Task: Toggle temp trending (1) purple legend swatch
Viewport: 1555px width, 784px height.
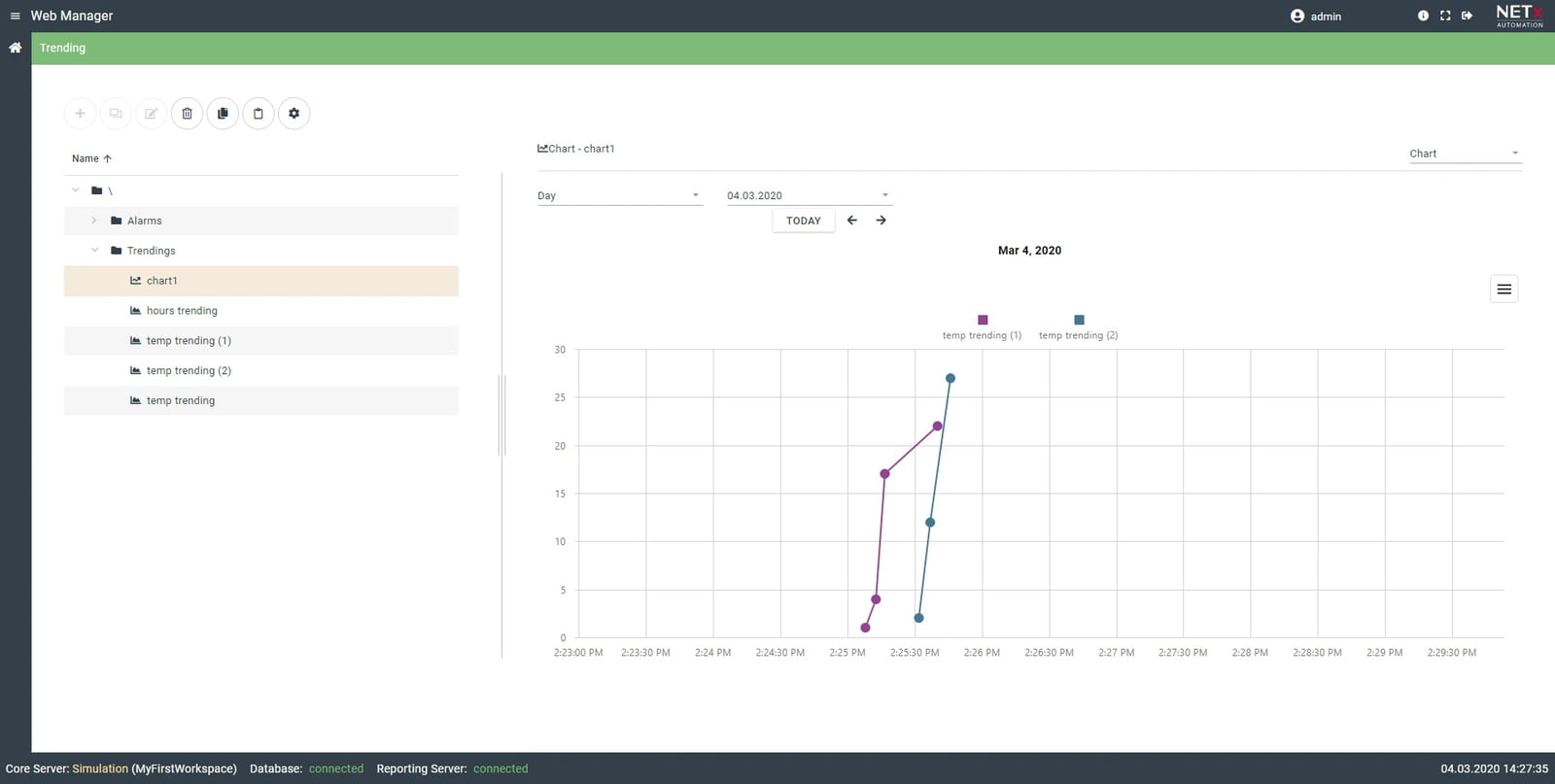Action: 983,320
